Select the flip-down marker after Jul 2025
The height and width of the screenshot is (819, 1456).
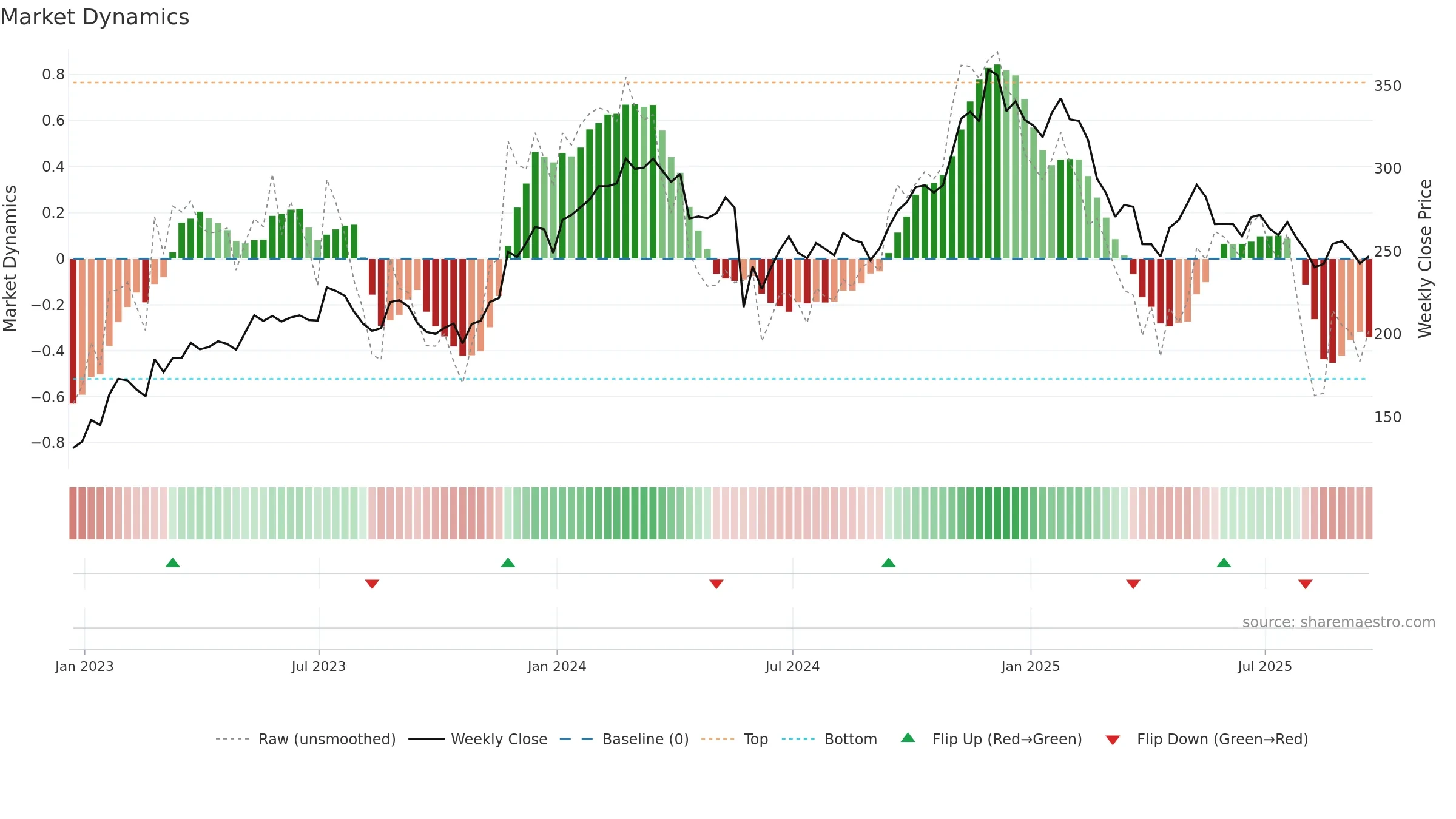(x=1306, y=584)
